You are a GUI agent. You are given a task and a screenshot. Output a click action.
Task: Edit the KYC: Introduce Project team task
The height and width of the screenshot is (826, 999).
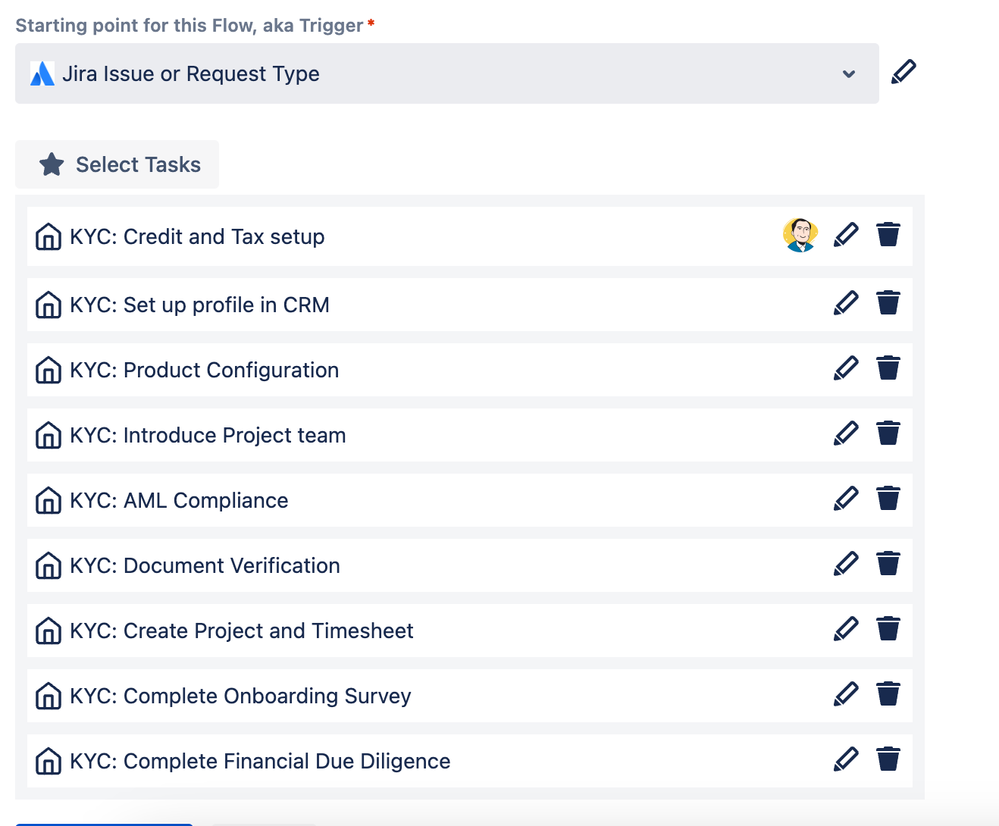[846, 433]
